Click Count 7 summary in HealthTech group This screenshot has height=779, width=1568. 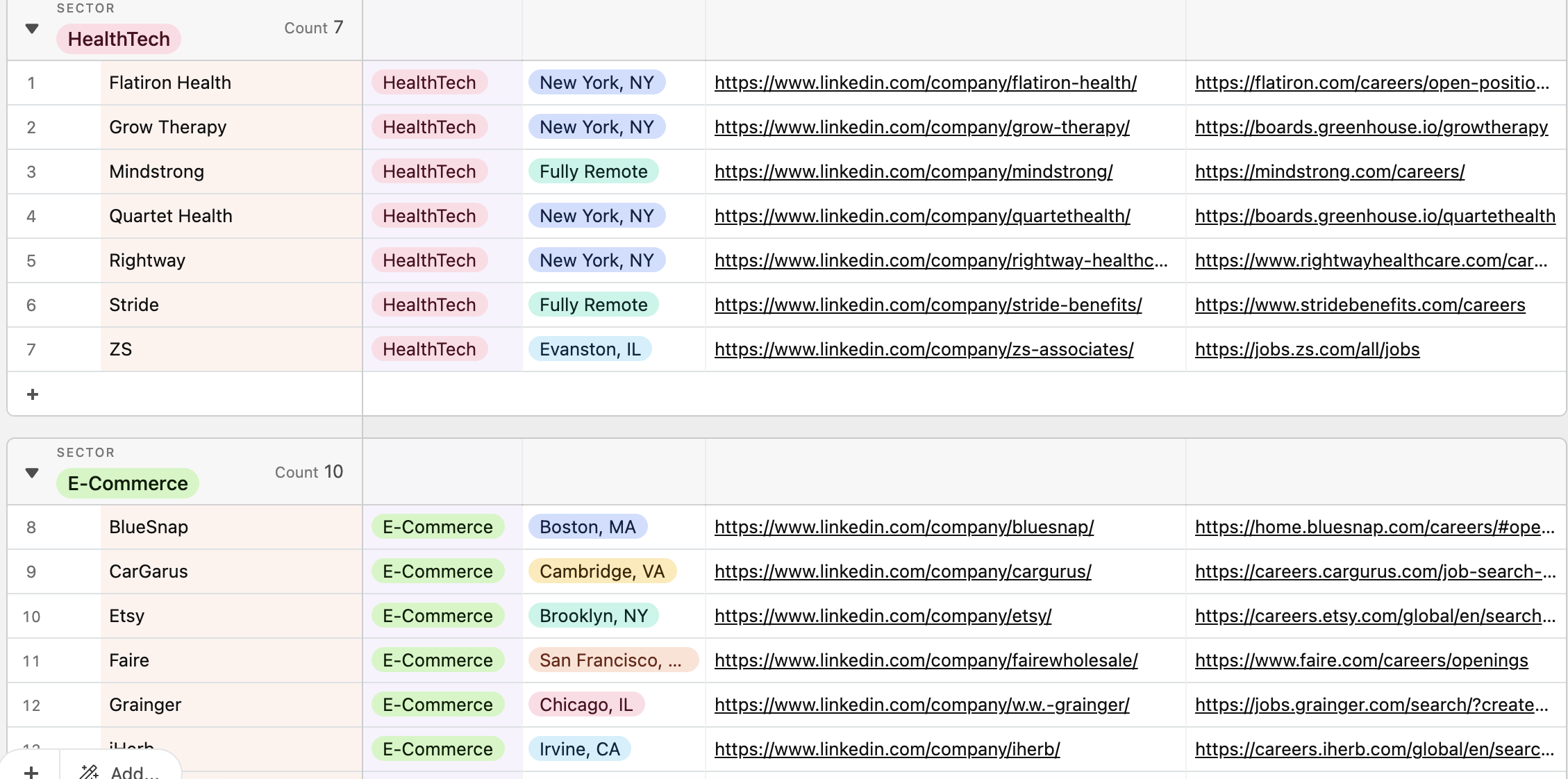[314, 28]
